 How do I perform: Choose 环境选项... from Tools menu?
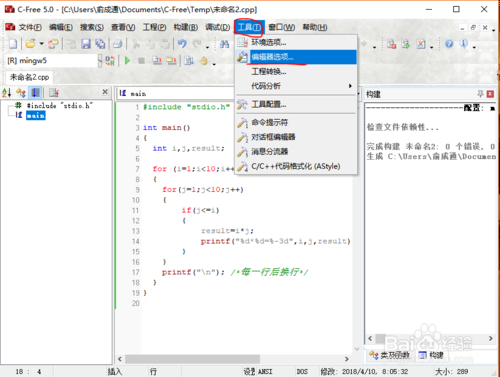coord(296,42)
